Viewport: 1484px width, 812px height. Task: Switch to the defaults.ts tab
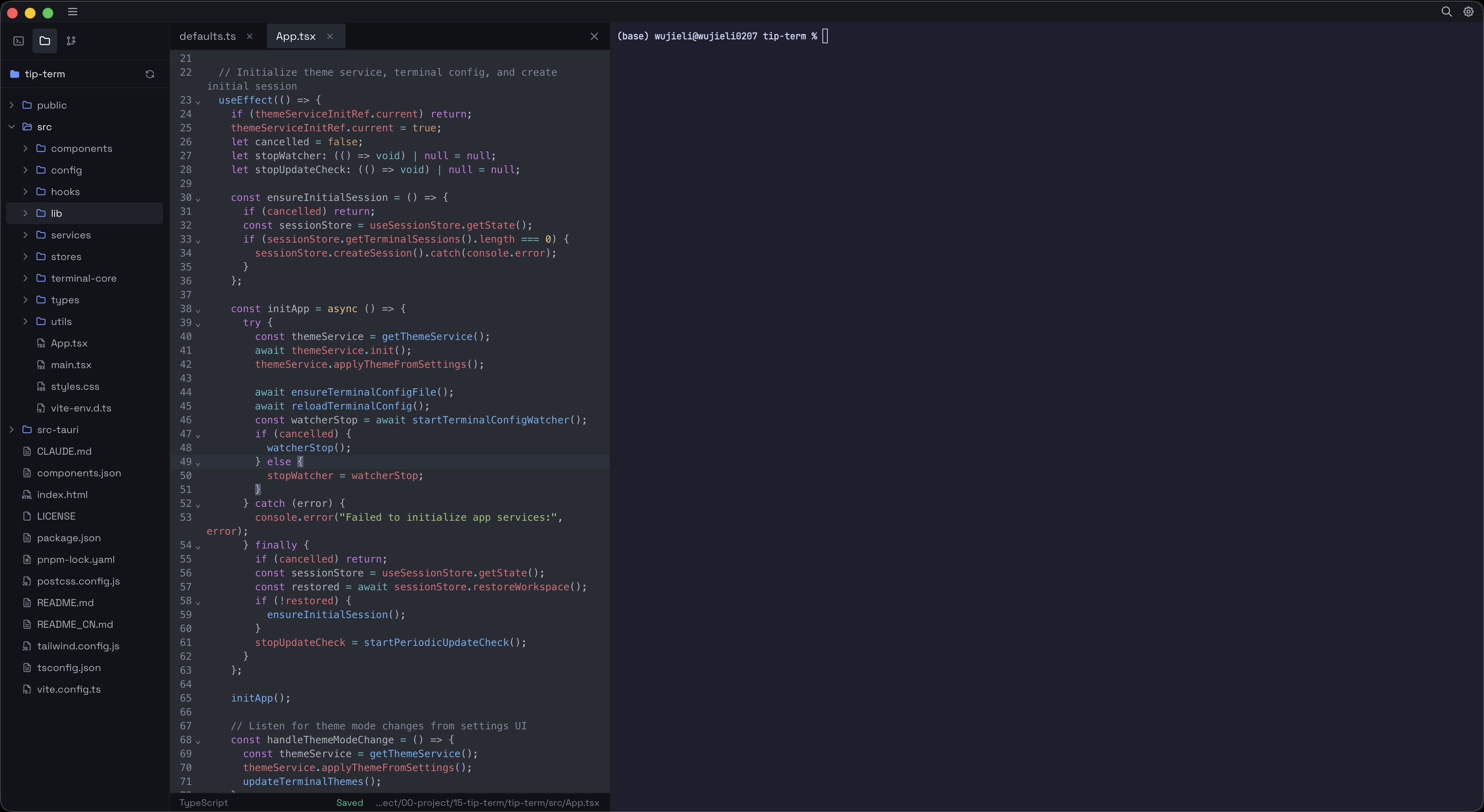[x=208, y=36]
